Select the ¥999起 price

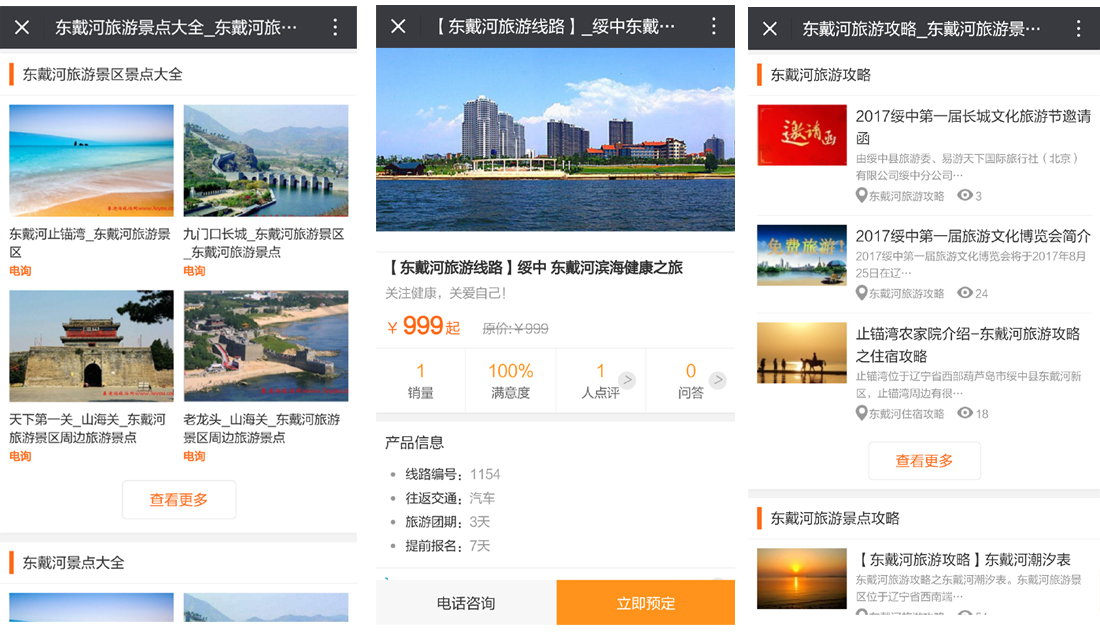point(424,326)
